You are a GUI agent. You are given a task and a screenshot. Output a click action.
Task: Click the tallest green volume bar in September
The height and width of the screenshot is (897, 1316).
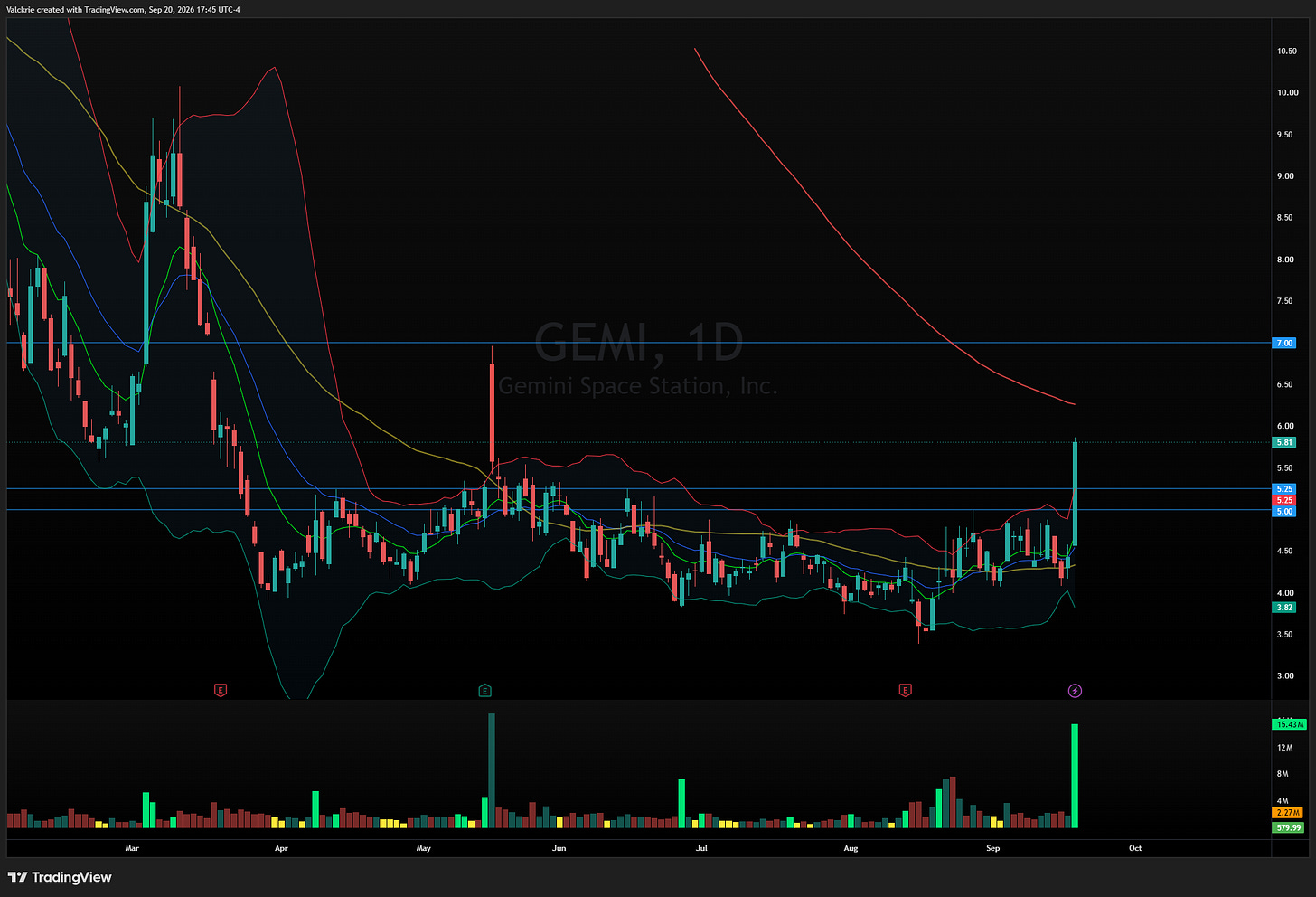coord(1075,776)
